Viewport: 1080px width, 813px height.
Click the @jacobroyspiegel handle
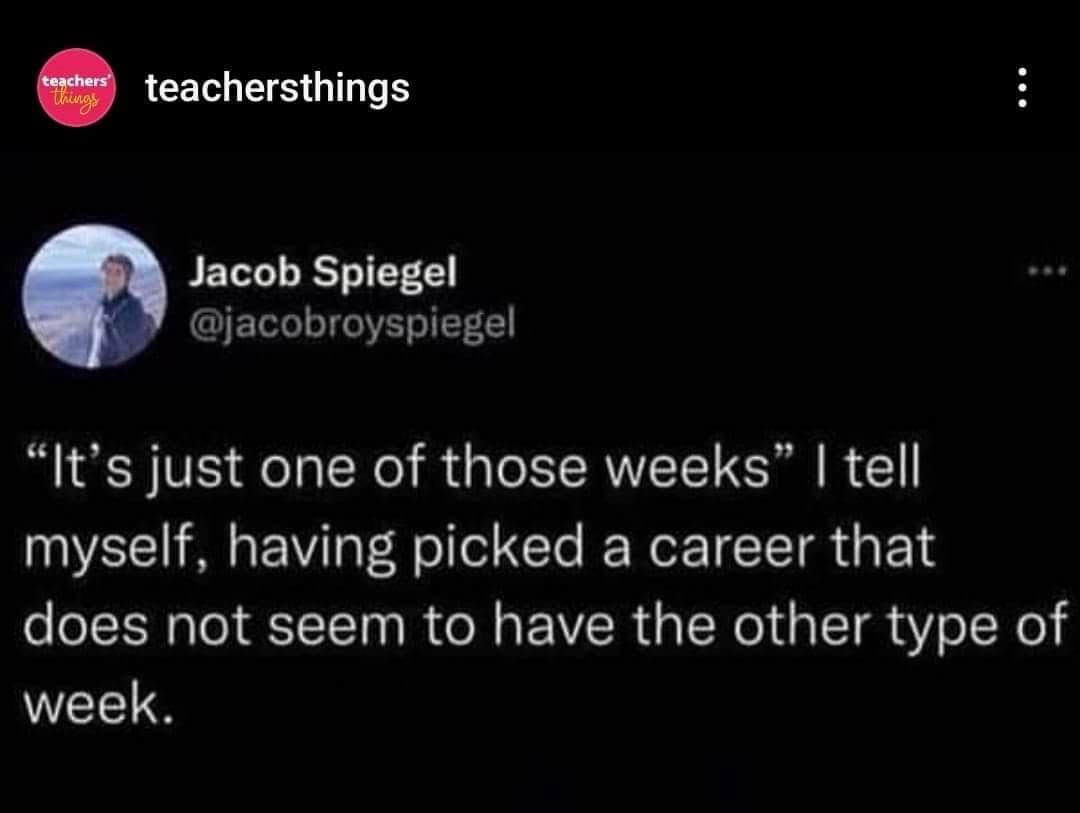point(348,323)
